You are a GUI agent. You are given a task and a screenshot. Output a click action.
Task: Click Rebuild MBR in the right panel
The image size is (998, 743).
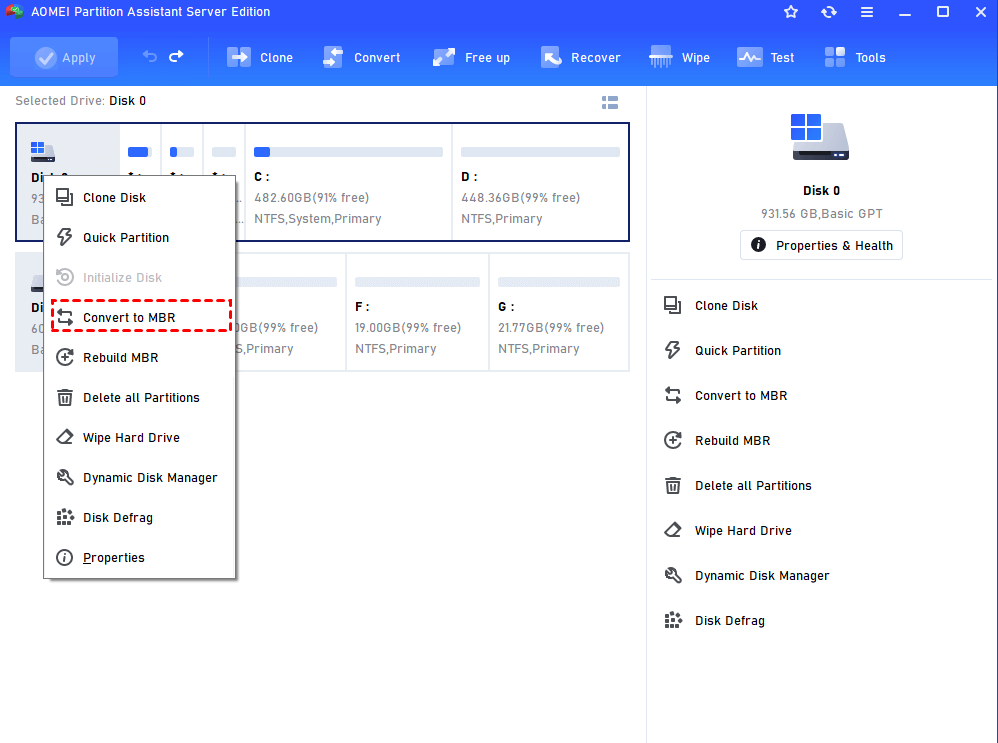[x=717, y=441]
